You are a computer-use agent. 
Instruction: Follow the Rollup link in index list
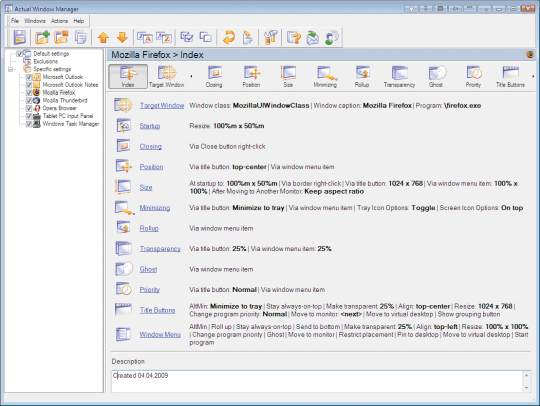[149, 228]
